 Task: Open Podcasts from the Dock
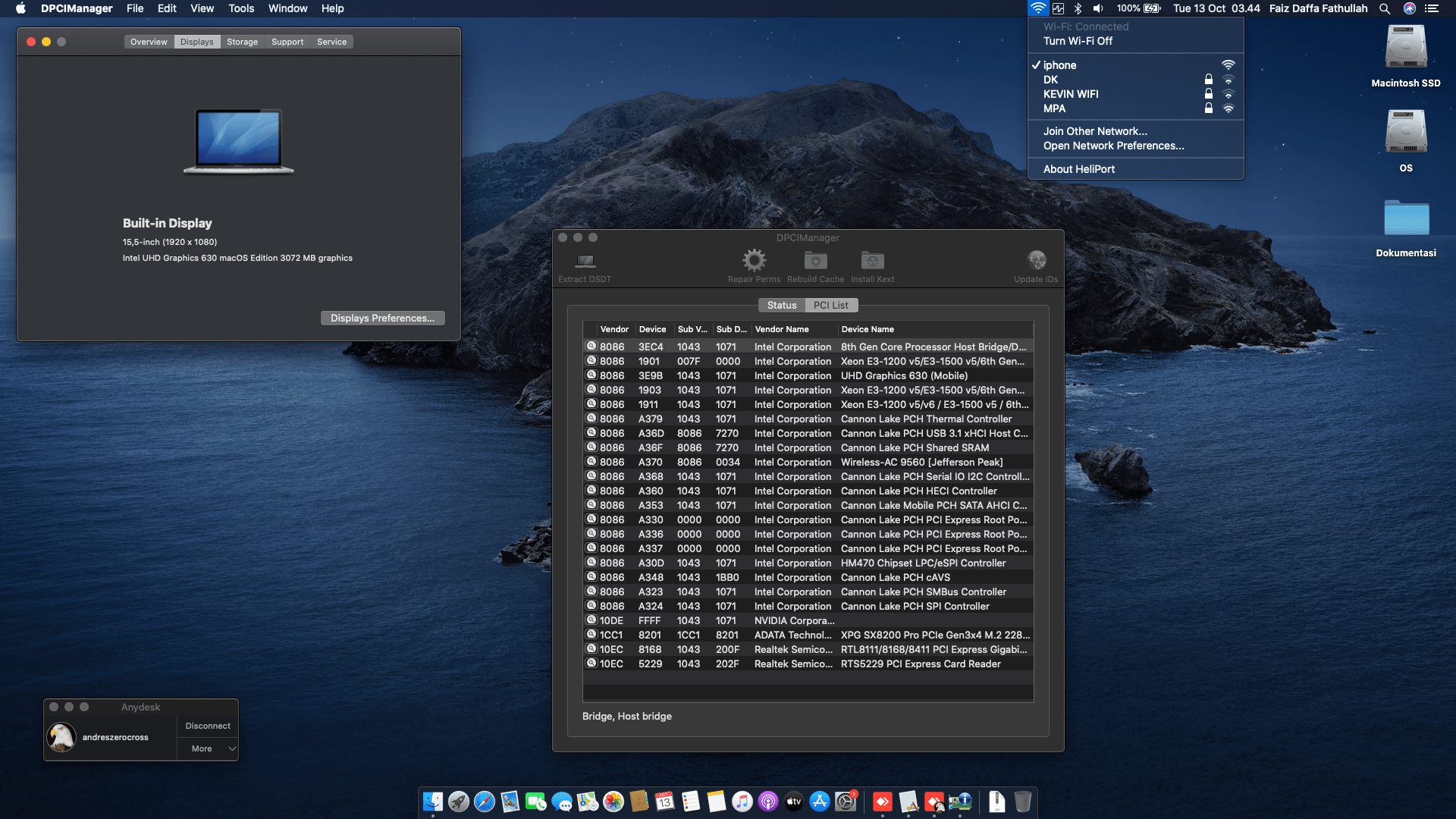768,802
